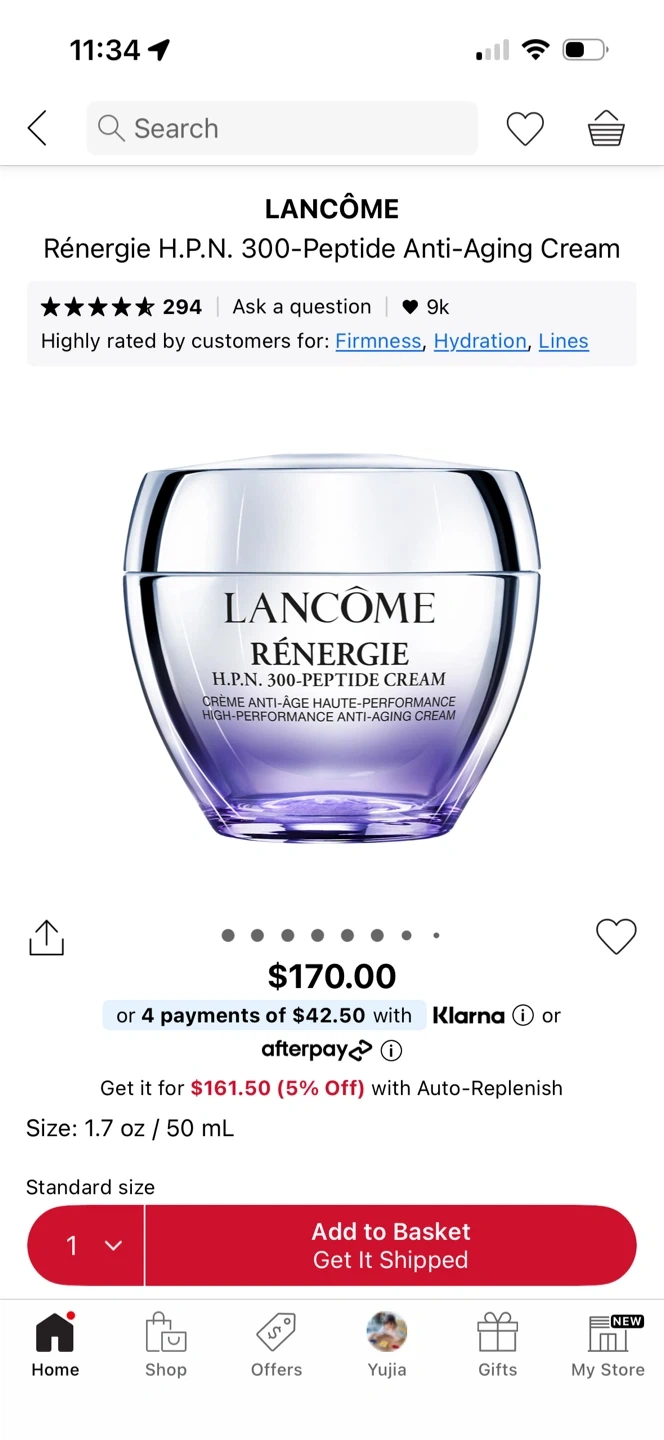Open Klarna info circle icon
664x1440 pixels.
[x=522, y=1015]
